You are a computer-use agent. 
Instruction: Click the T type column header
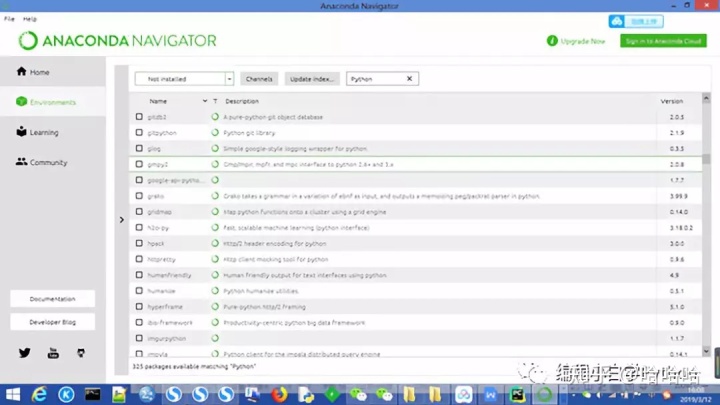coord(215,101)
